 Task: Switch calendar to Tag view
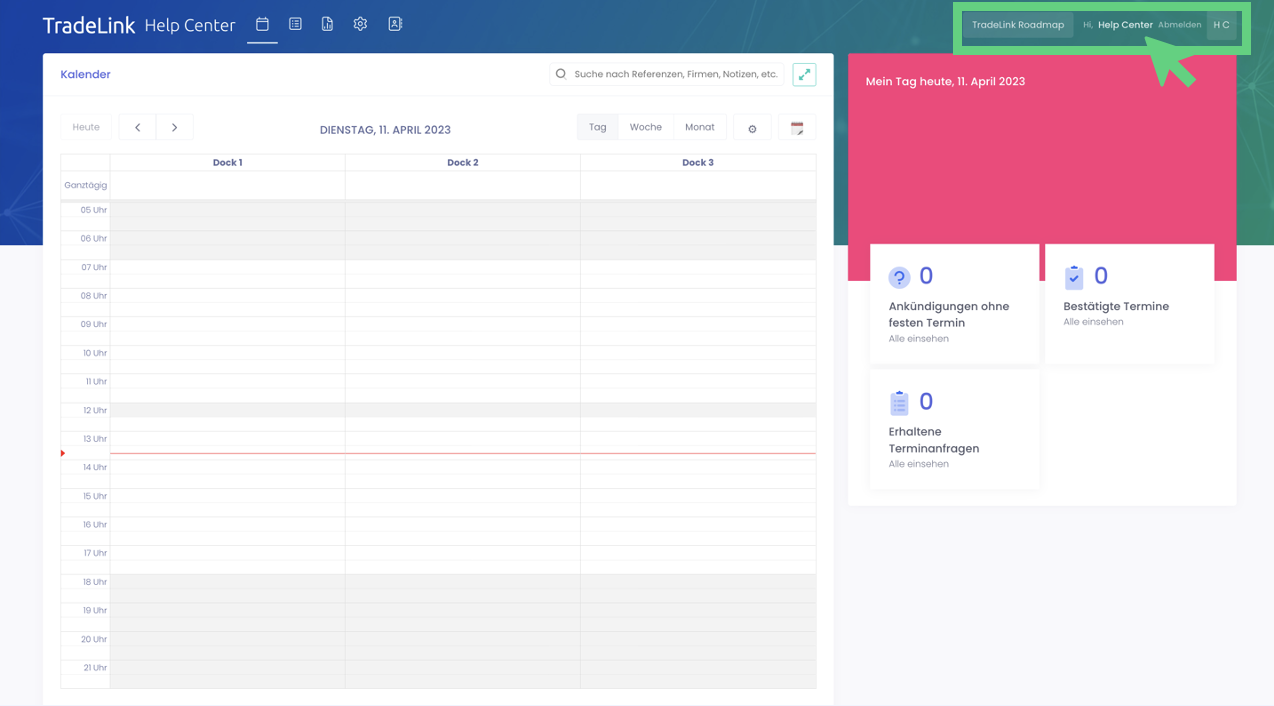coord(597,127)
